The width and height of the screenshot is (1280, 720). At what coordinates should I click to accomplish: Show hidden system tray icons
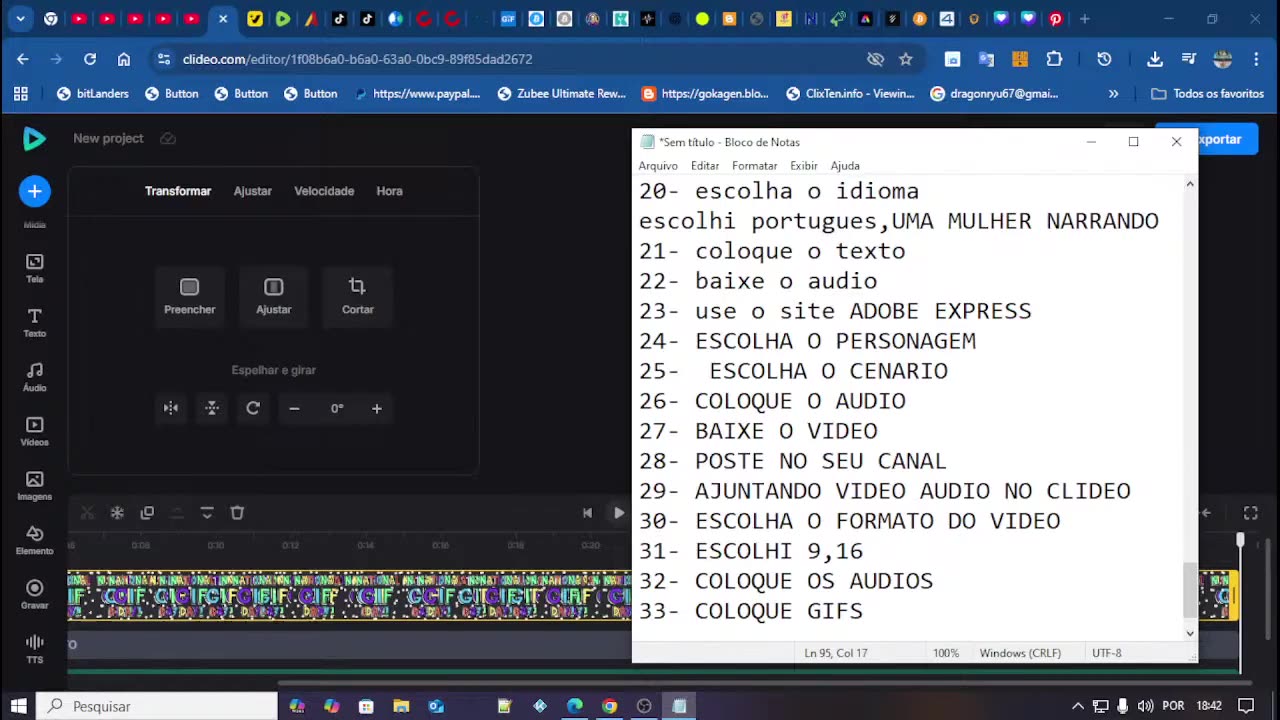click(x=1077, y=706)
